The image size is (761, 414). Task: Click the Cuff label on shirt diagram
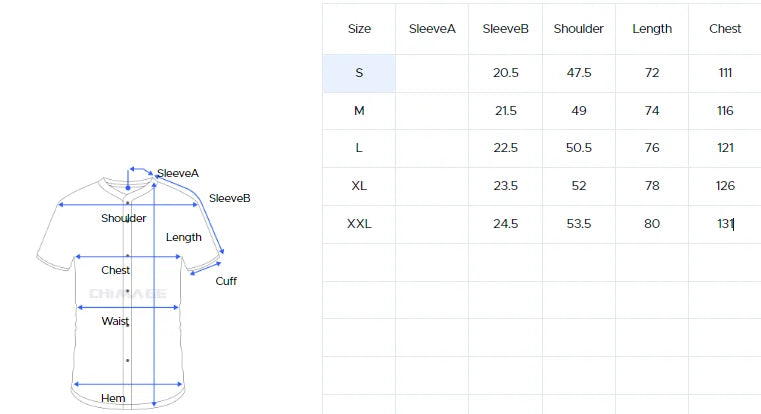point(226,281)
